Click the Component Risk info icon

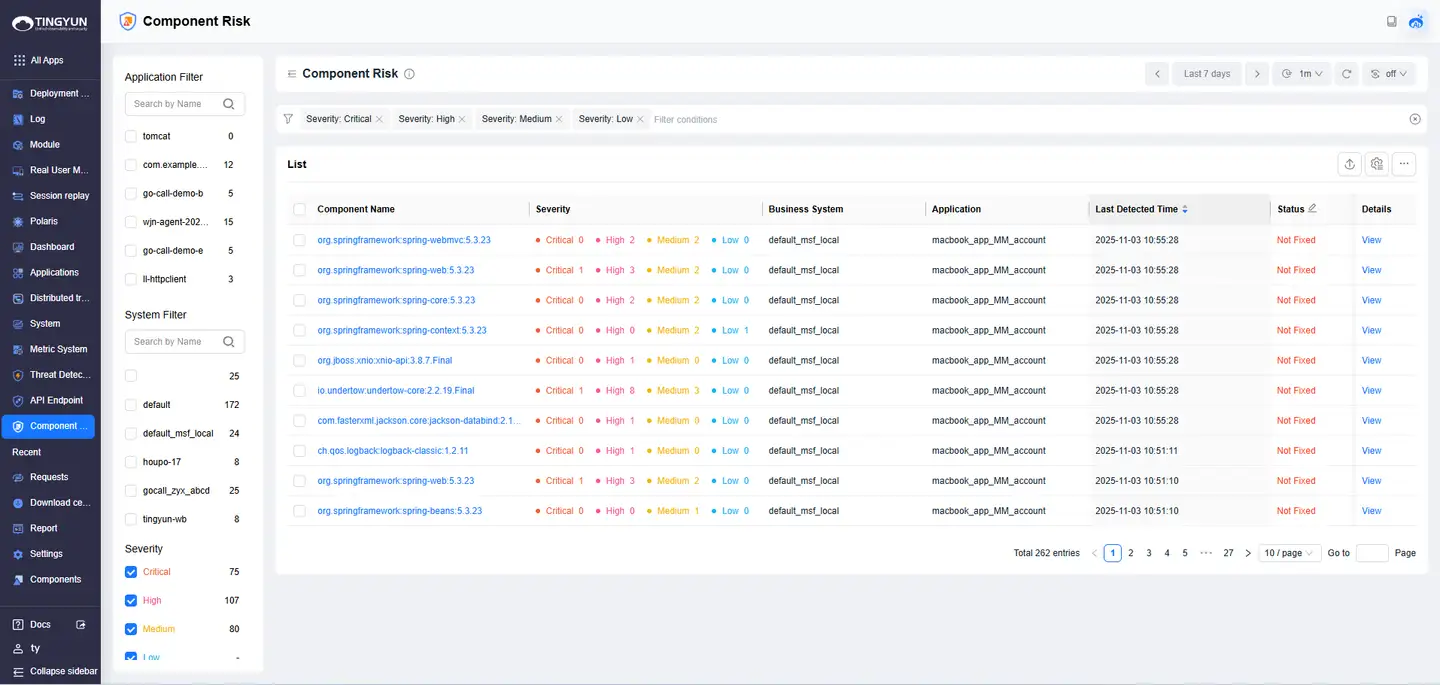[409, 74]
